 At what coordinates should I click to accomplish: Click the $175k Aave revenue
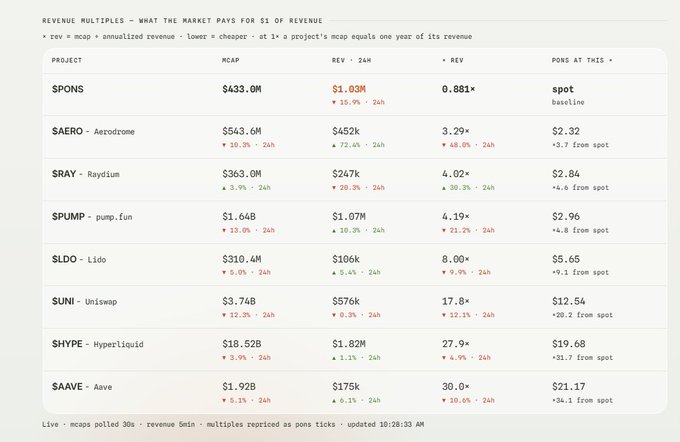click(x=346, y=386)
